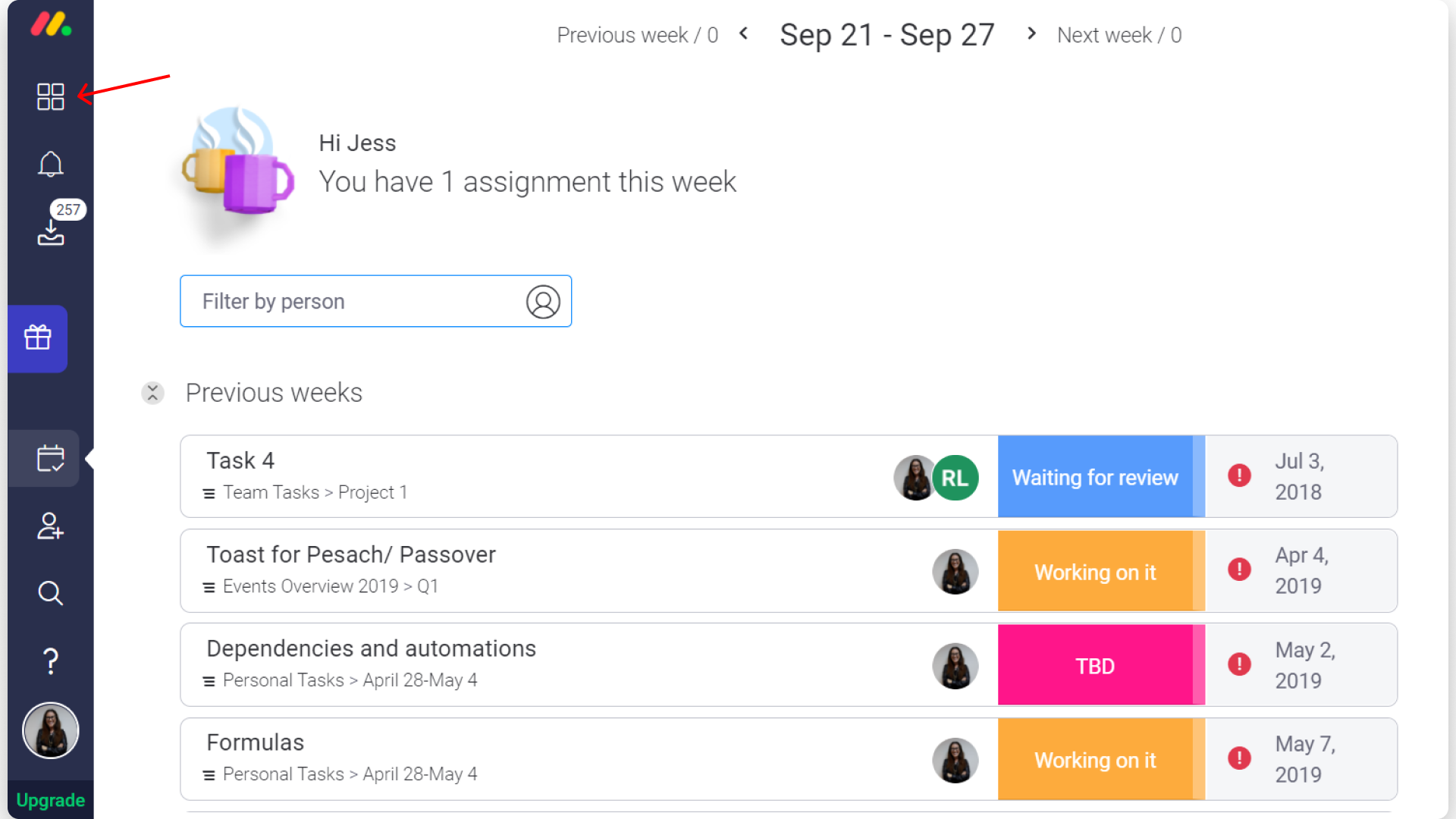Open the Toast for Pesach/ Passover item
This screenshot has width=1456, height=819.
pyautogui.click(x=351, y=554)
